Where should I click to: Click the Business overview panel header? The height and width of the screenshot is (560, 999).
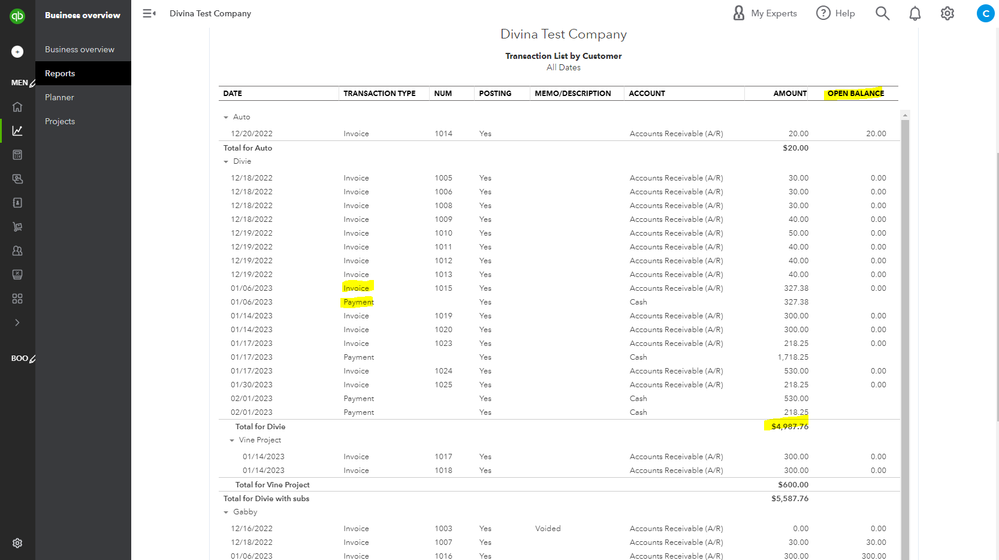coord(82,15)
